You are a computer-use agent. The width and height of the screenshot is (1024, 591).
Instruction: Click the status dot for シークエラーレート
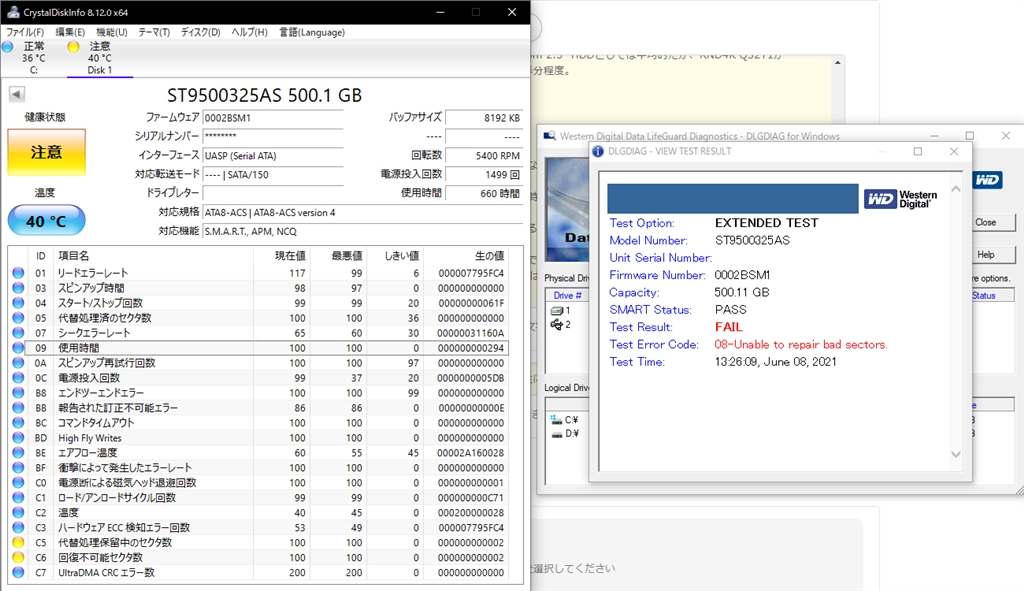[18, 333]
